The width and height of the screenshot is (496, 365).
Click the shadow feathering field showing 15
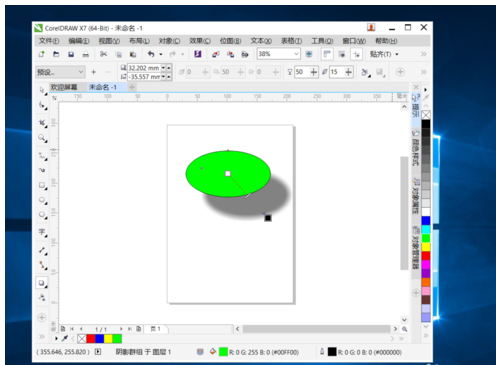(337, 72)
